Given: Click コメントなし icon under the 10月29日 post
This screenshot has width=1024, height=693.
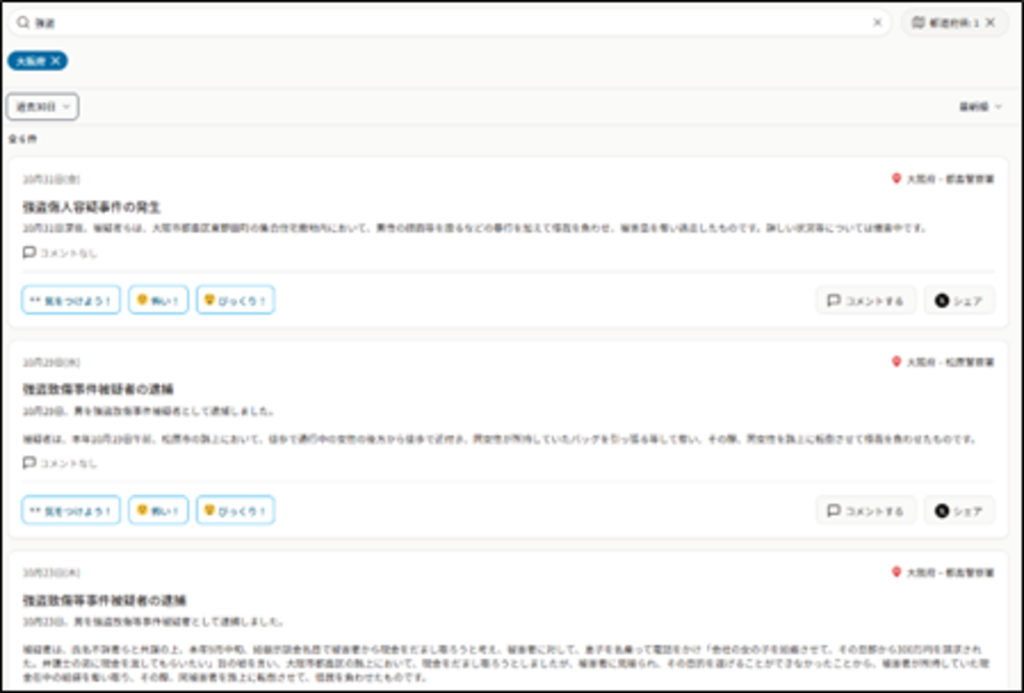Looking at the screenshot, I should coord(29,463).
